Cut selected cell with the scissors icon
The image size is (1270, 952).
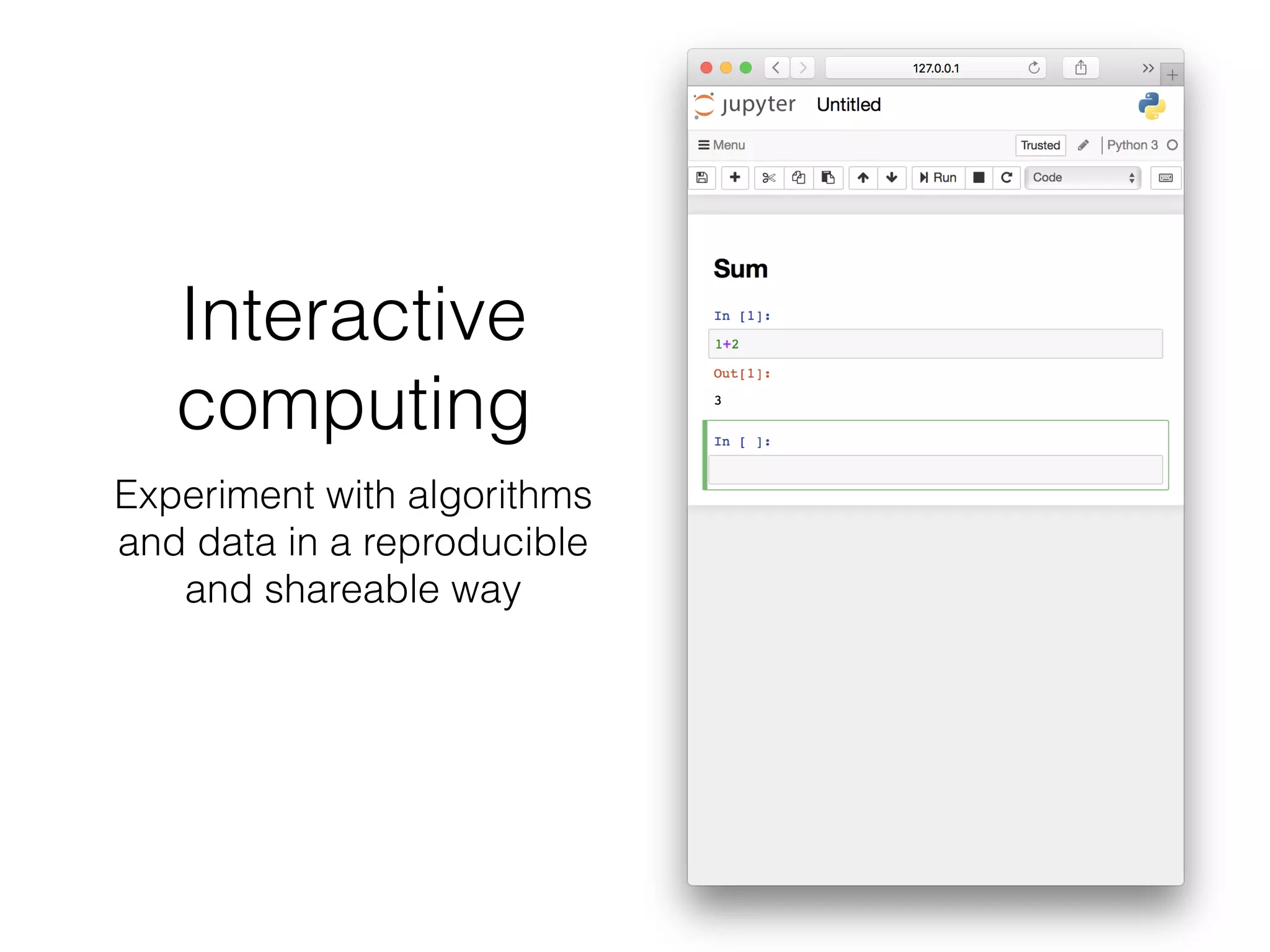click(769, 178)
